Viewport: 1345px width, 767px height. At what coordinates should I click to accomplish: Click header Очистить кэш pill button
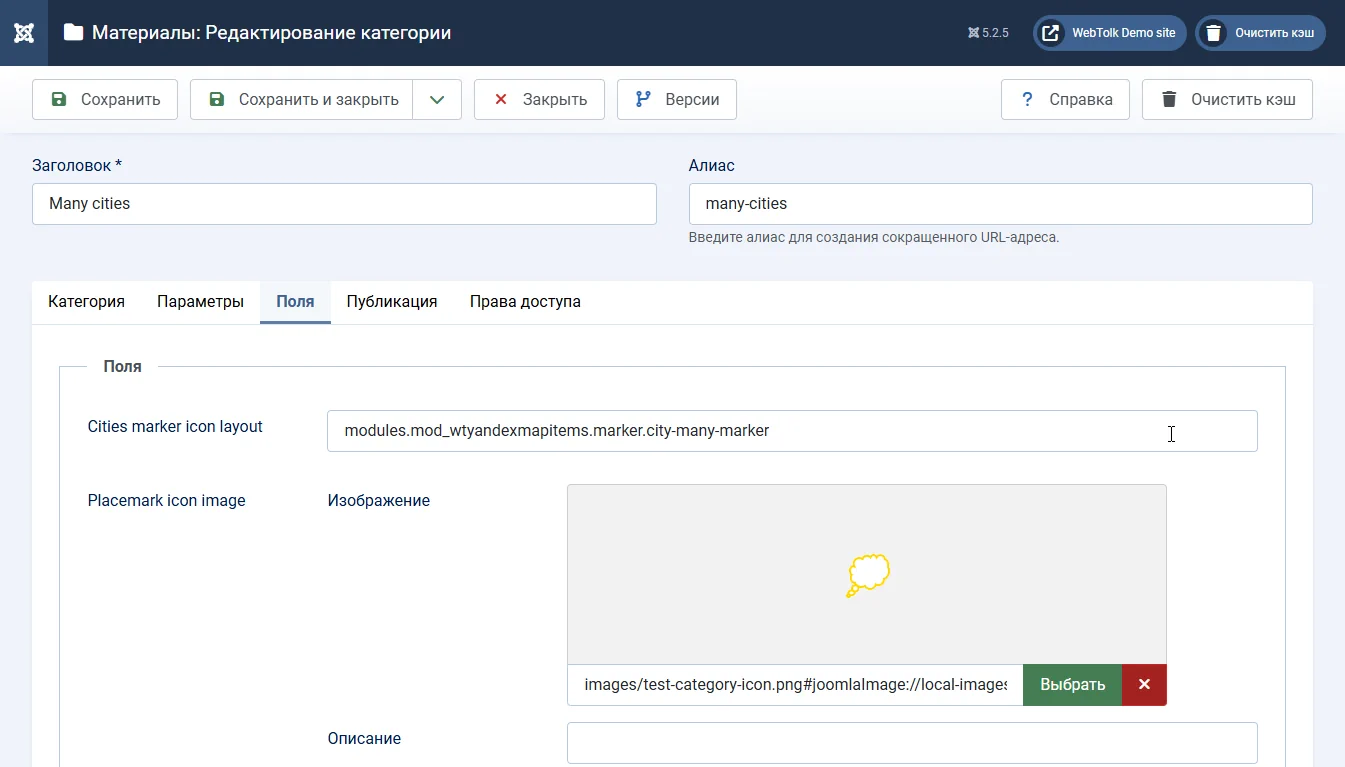click(x=1260, y=33)
